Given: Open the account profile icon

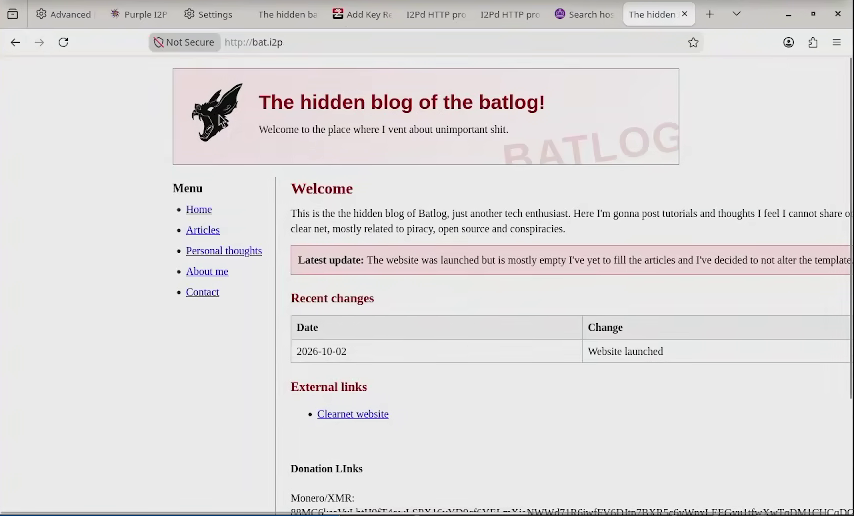Looking at the screenshot, I should pos(788,42).
